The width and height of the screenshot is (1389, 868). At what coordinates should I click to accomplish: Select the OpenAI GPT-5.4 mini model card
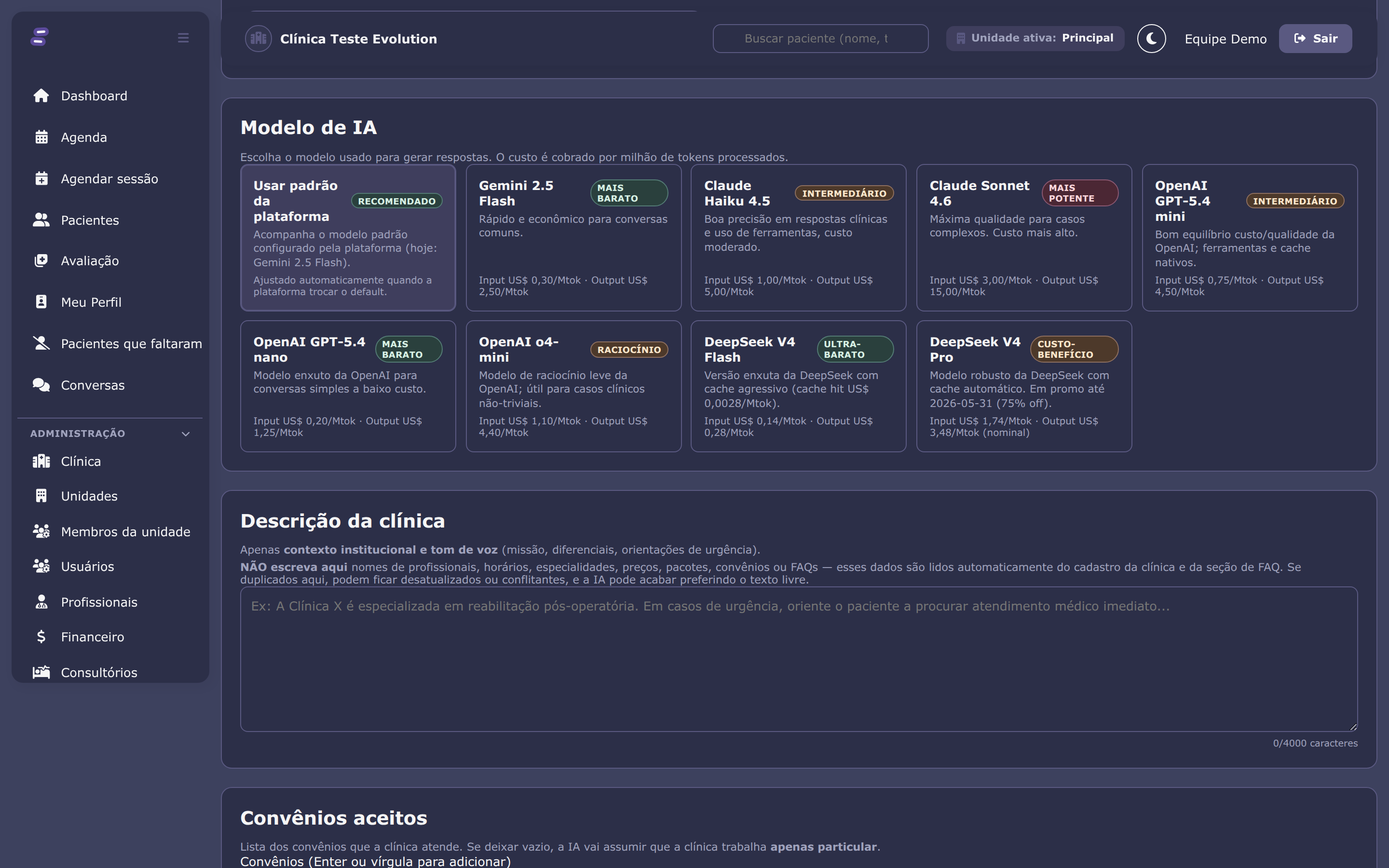click(1250, 238)
